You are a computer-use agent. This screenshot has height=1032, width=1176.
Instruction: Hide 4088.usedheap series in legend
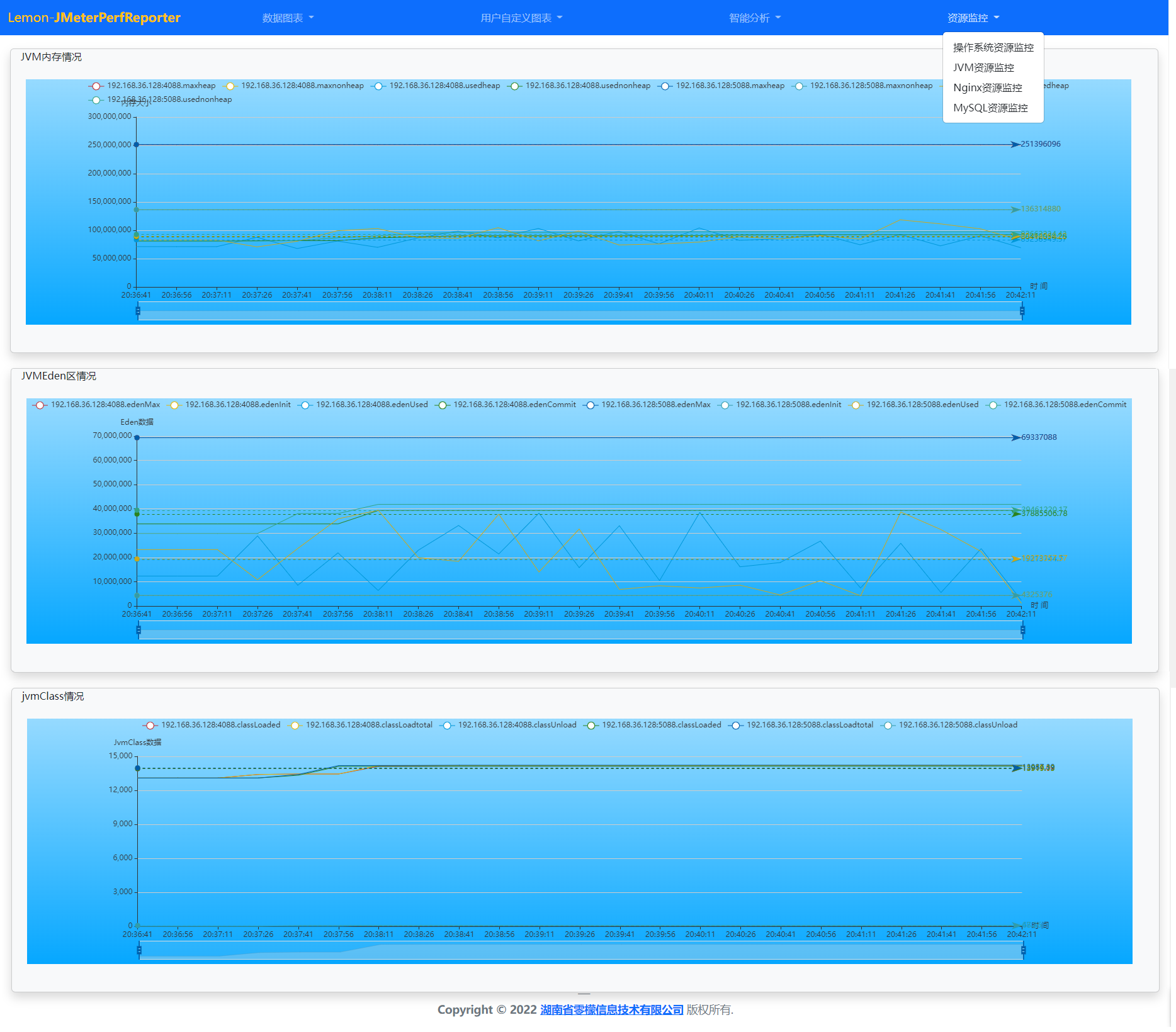coord(436,86)
